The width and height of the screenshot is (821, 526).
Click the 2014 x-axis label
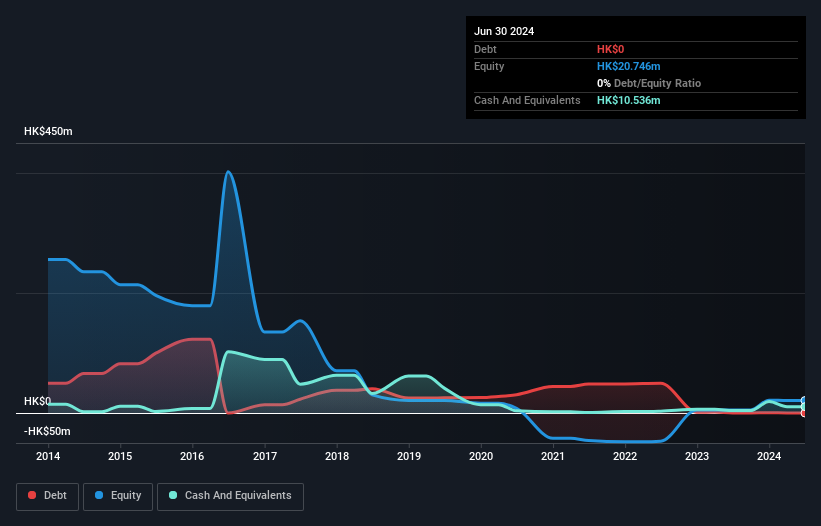click(48, 456)
